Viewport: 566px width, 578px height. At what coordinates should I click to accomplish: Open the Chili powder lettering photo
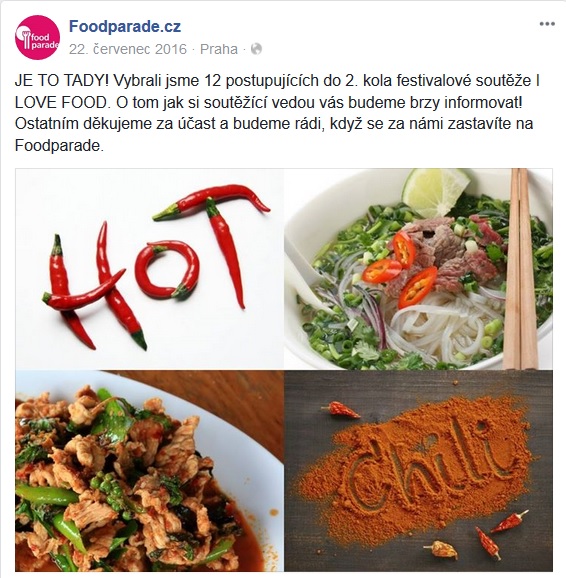pos(419,471)
